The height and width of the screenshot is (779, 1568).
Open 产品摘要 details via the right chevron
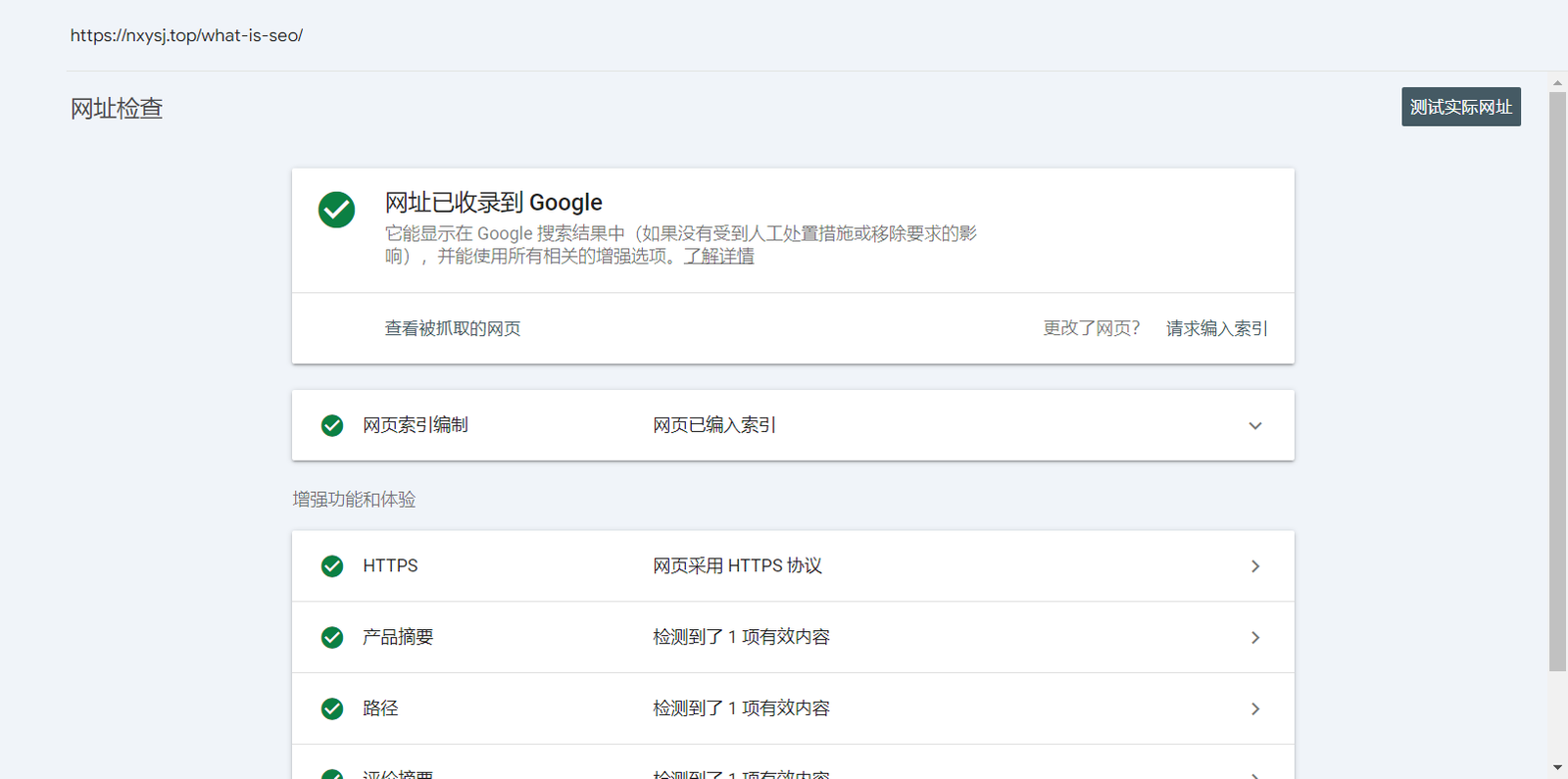click(x=1254, y=638)
